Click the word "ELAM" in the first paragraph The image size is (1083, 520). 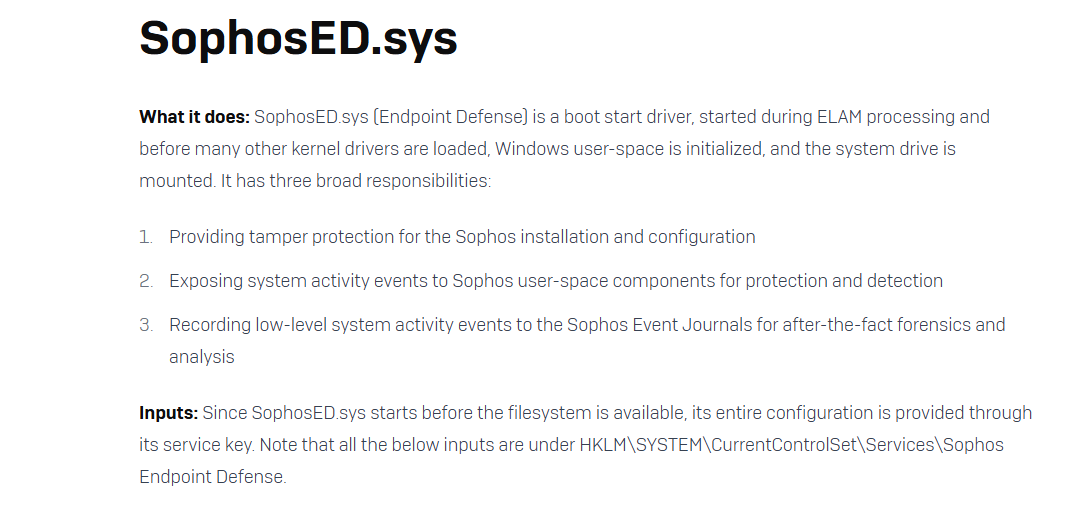(838, 117)
